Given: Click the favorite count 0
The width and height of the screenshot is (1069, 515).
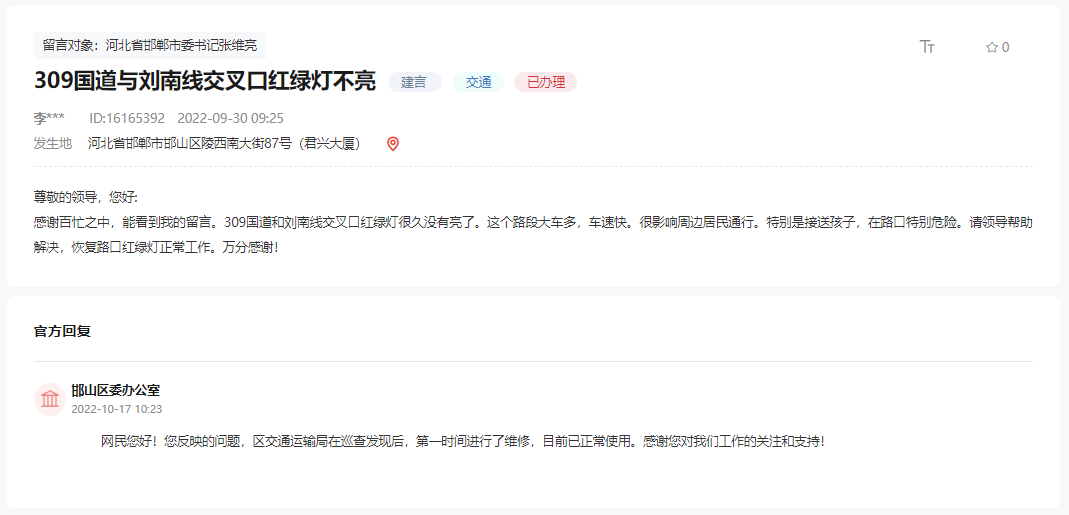Looking at the screenshot, I should 1006,47.
